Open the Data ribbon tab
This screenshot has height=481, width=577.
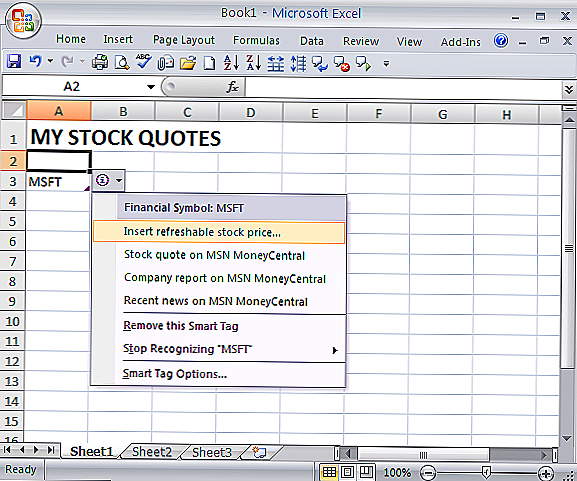click(x=312, y=41)
